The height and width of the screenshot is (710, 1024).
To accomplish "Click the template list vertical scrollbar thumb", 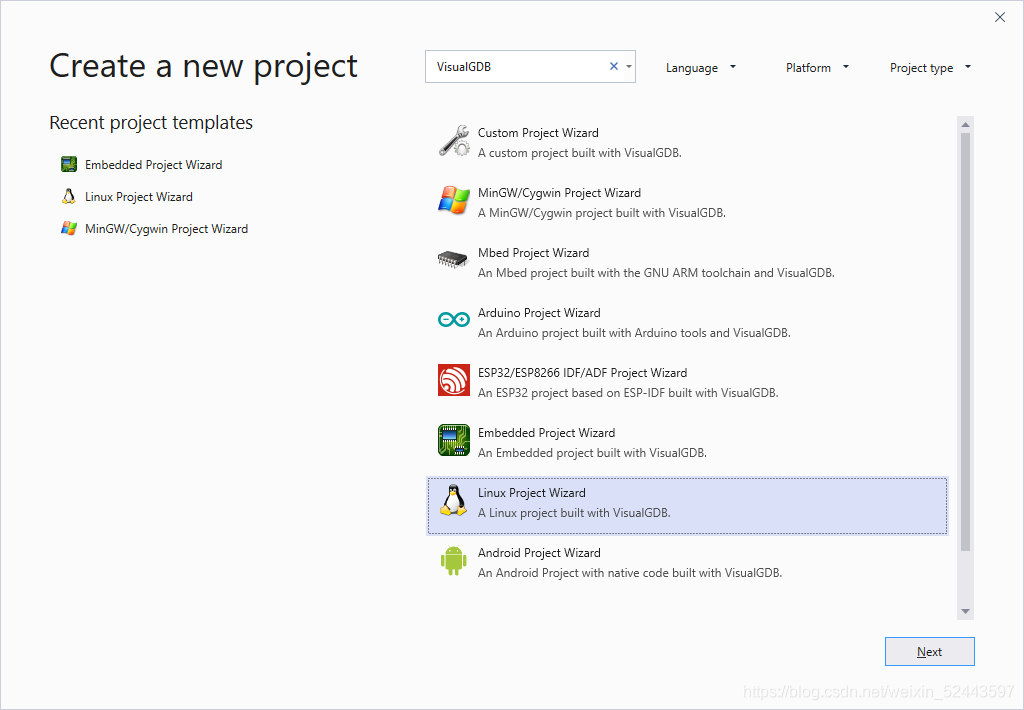I will 965,342.
